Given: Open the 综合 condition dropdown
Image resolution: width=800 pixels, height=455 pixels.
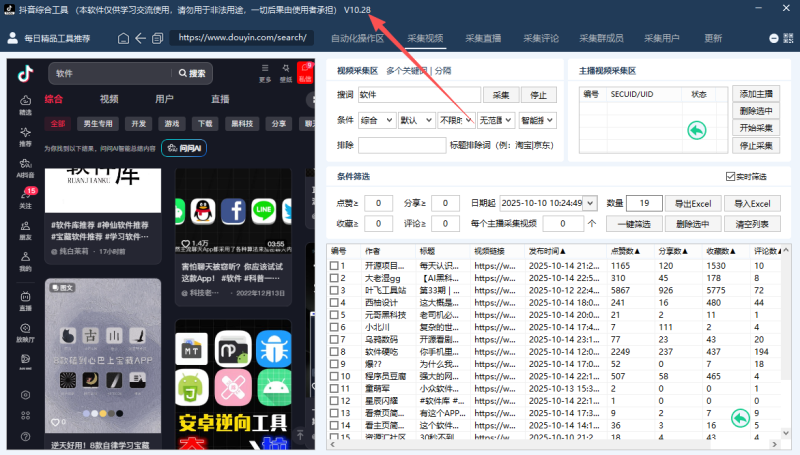Looking at the screenshot, I should (377, 120).
